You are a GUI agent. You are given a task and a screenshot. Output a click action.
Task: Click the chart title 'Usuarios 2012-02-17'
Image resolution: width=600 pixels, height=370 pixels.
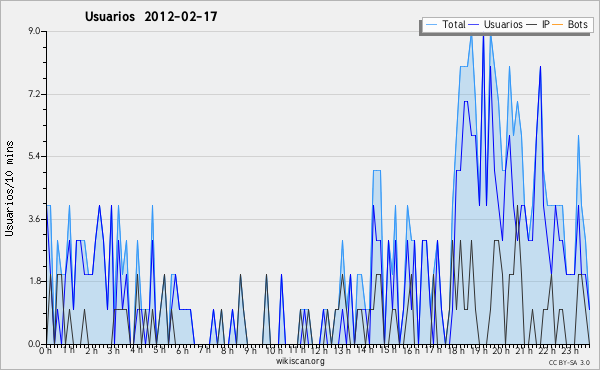coord(151,16)
